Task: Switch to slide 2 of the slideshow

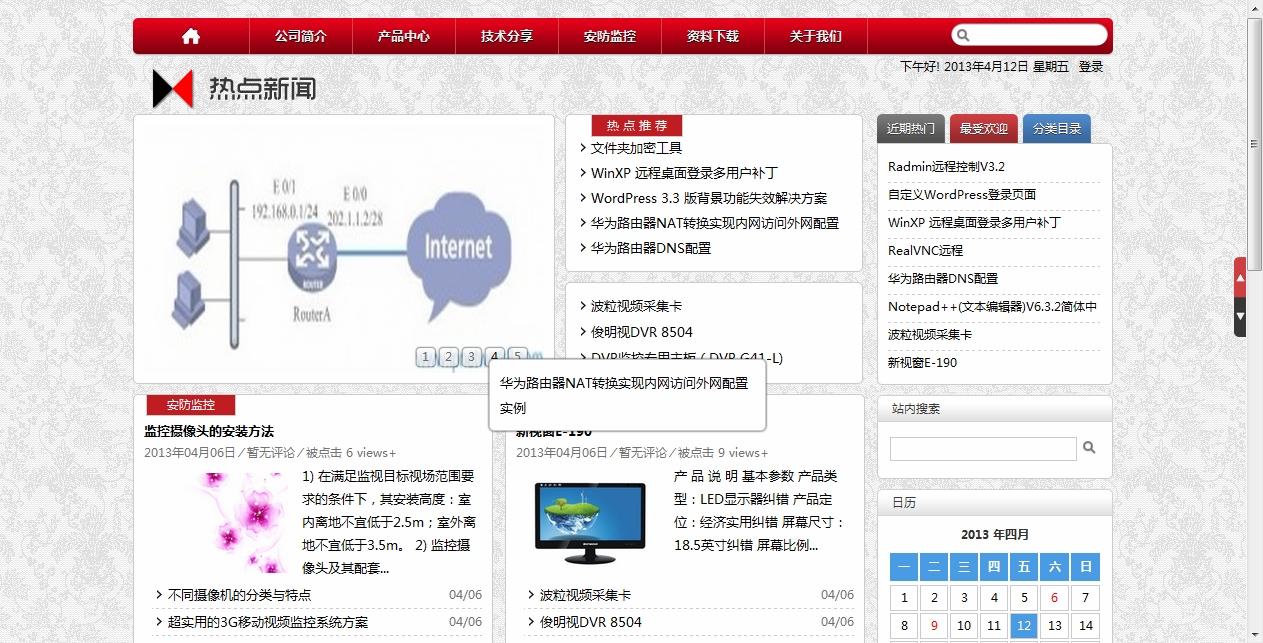Action: coord(449,357)
